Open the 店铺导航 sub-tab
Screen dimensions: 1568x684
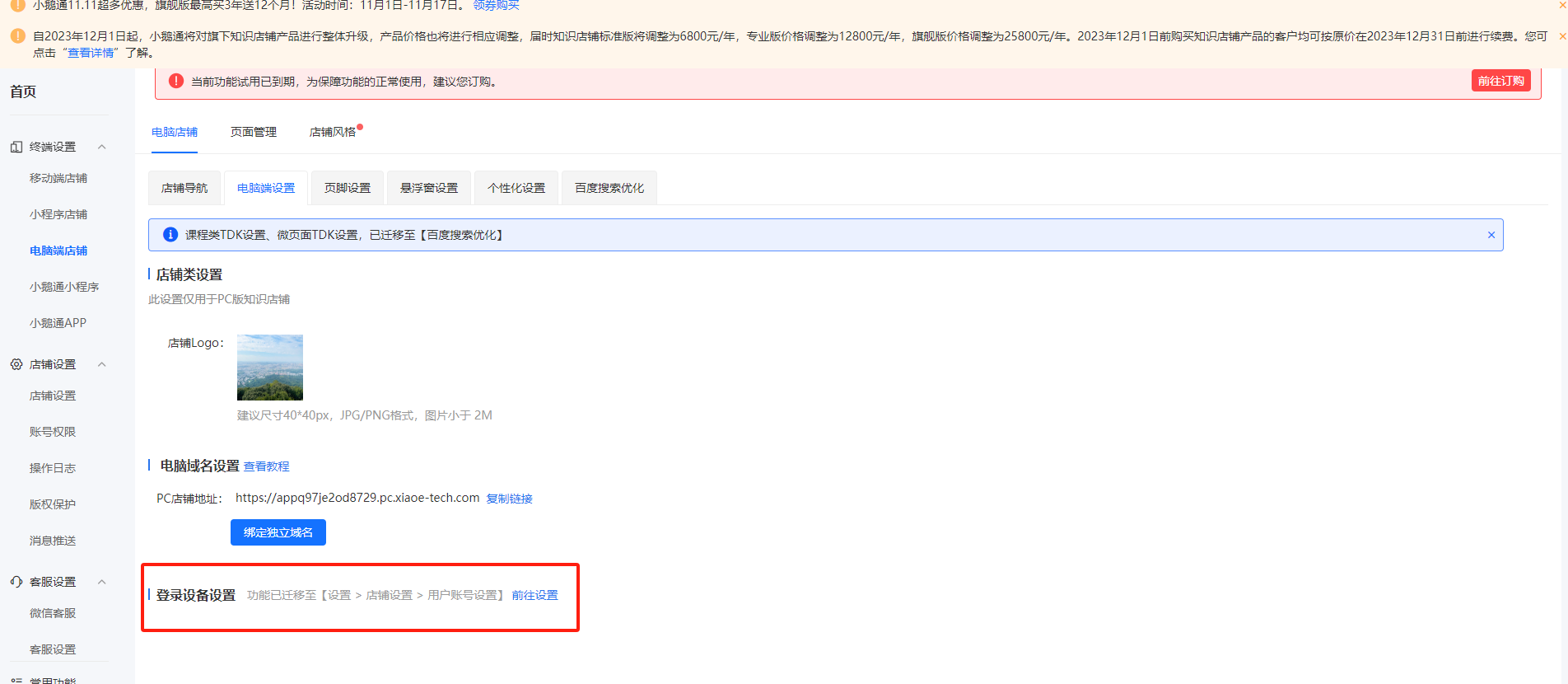(x=184, y=188)
